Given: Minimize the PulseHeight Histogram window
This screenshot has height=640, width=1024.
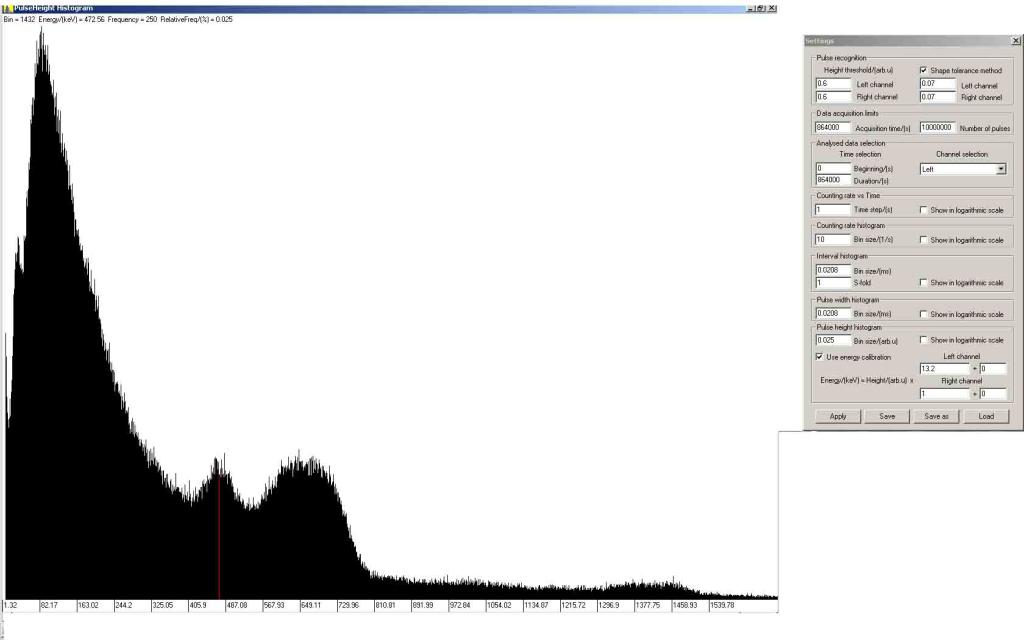Looking at the screenshot, I should point(750,7).
